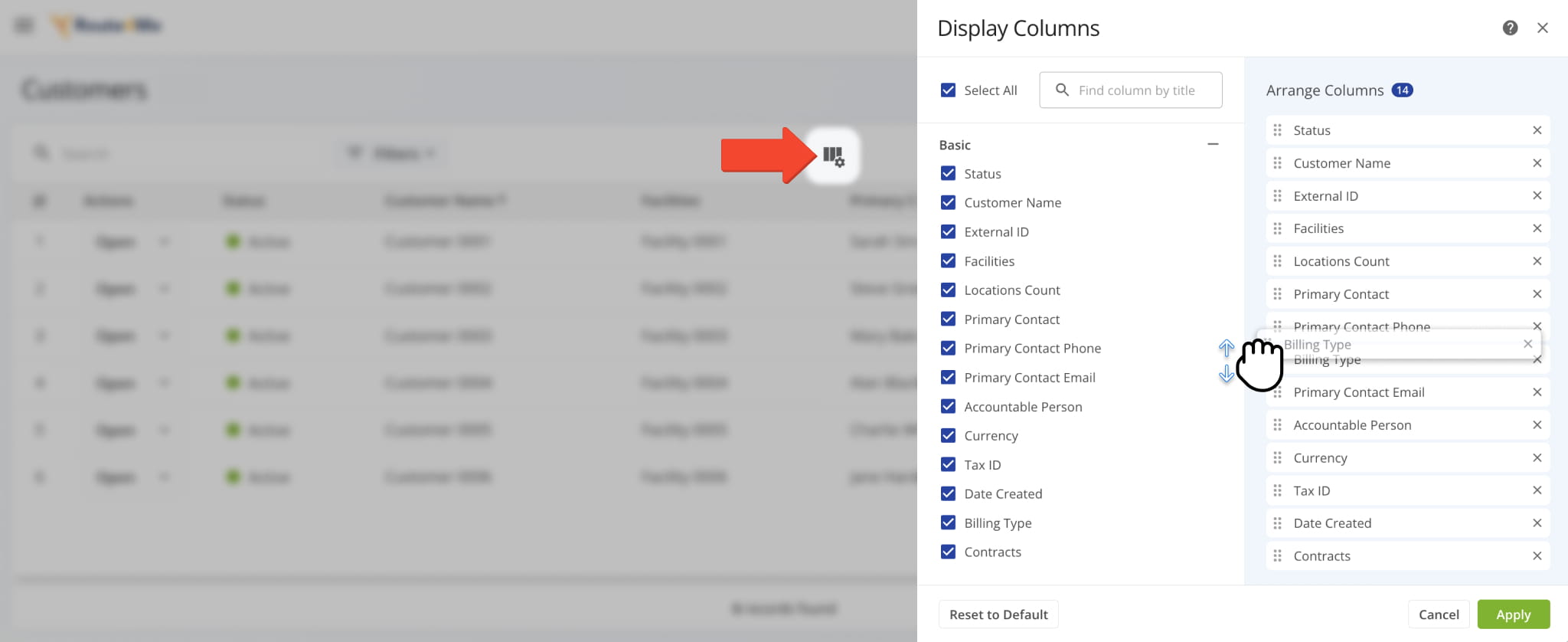This screenshot has height=642, width=1568.
Task: Grab the drag handle for Primary Contact column
Action: tap(1277, 294)
